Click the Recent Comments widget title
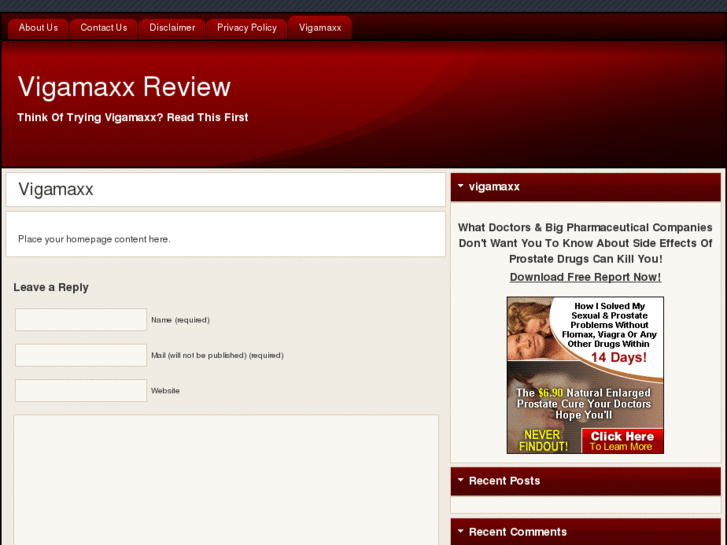This screenshot has height=545, width=727. (x=517, y=532)
